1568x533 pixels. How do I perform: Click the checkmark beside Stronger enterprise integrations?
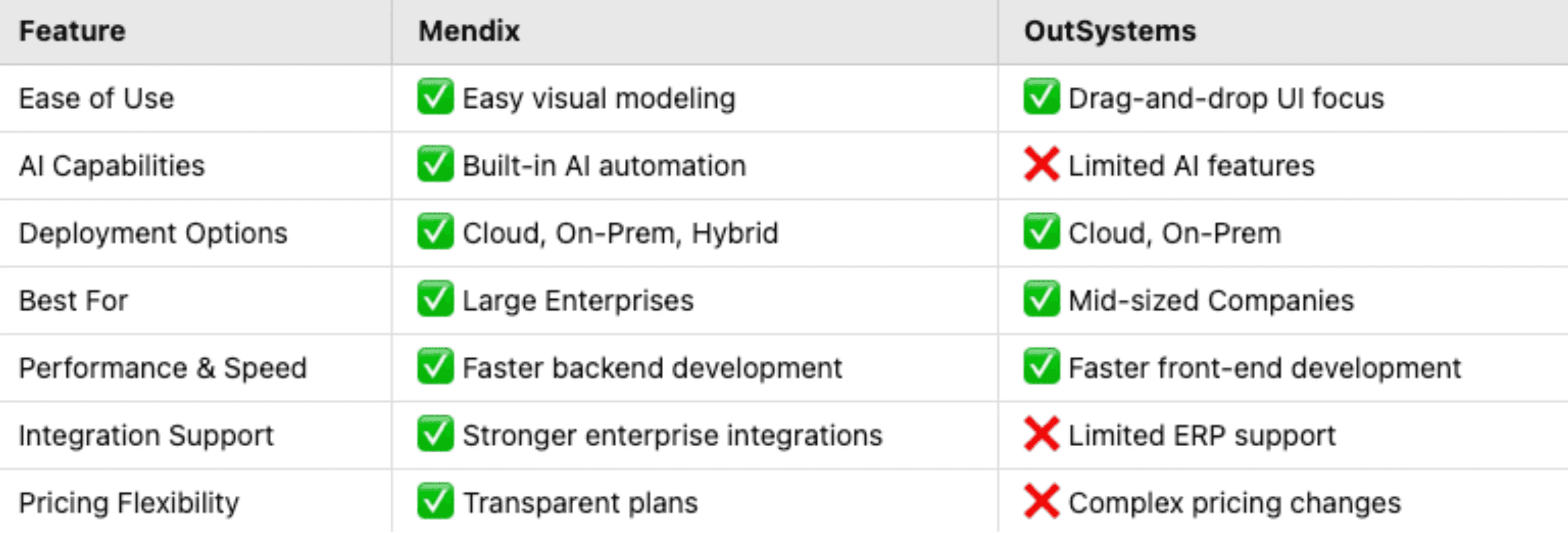tap(435, 434)
